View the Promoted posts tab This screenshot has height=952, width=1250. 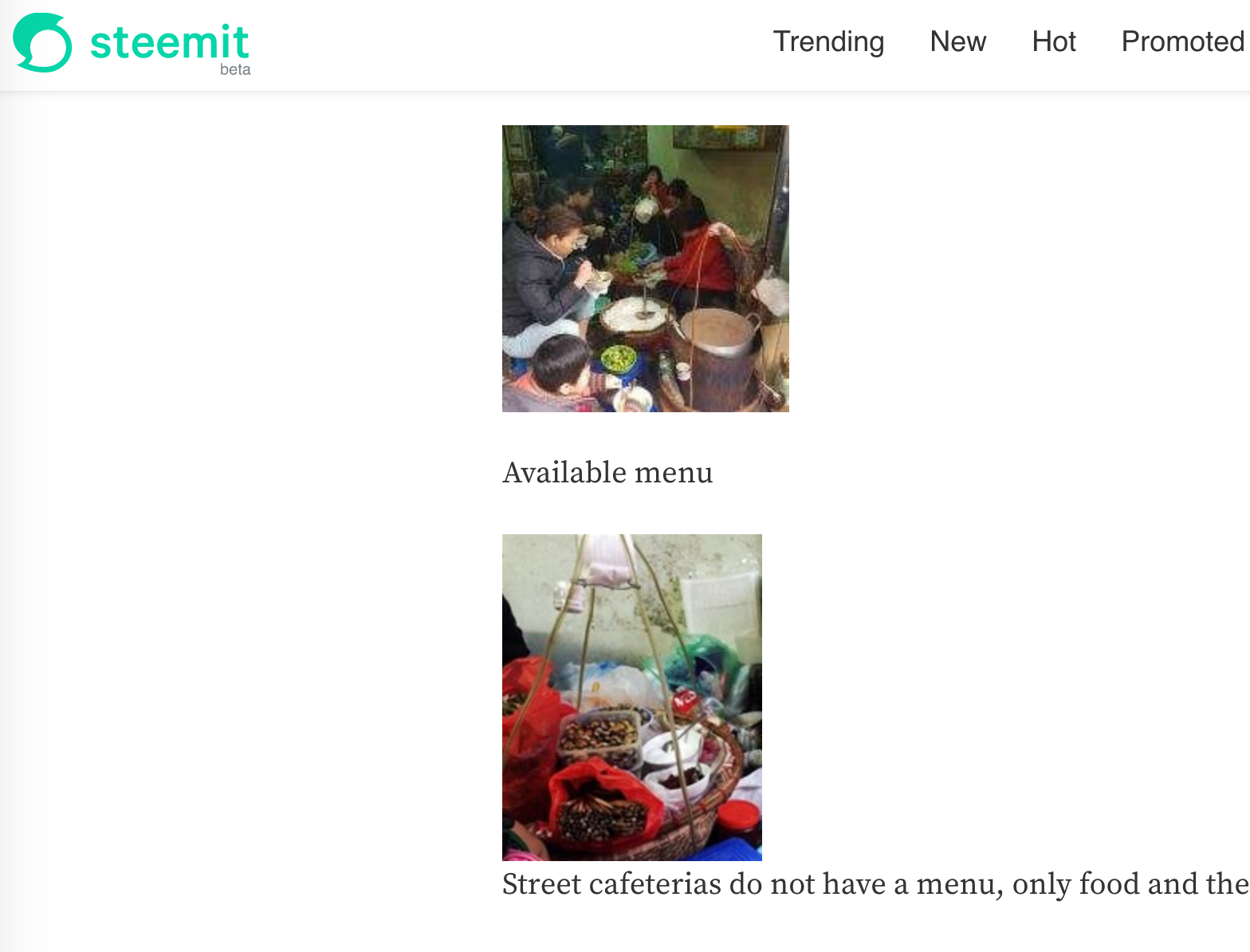click(x=1183, y=41)
